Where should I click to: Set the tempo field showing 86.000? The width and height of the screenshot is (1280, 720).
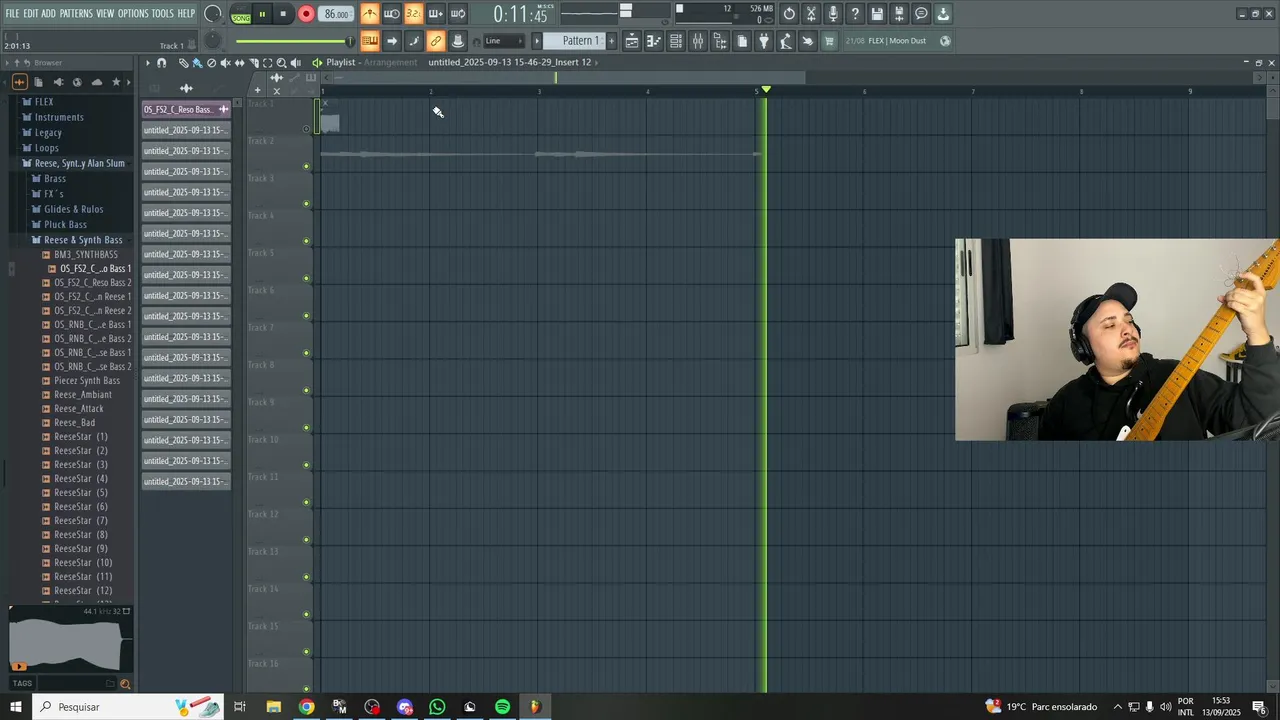tap(337, 14)
